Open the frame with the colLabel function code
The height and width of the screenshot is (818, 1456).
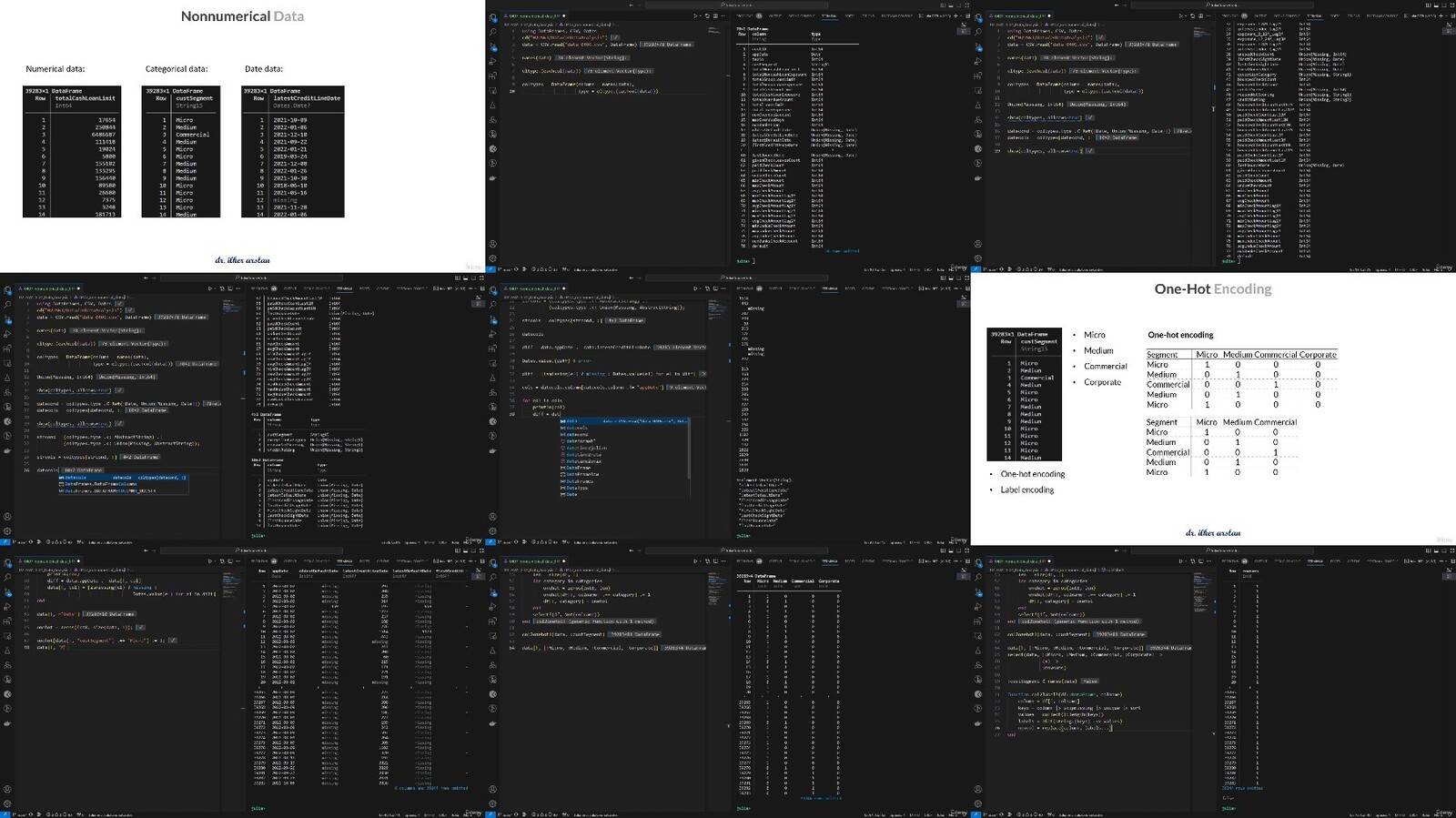coord(1213,682)
